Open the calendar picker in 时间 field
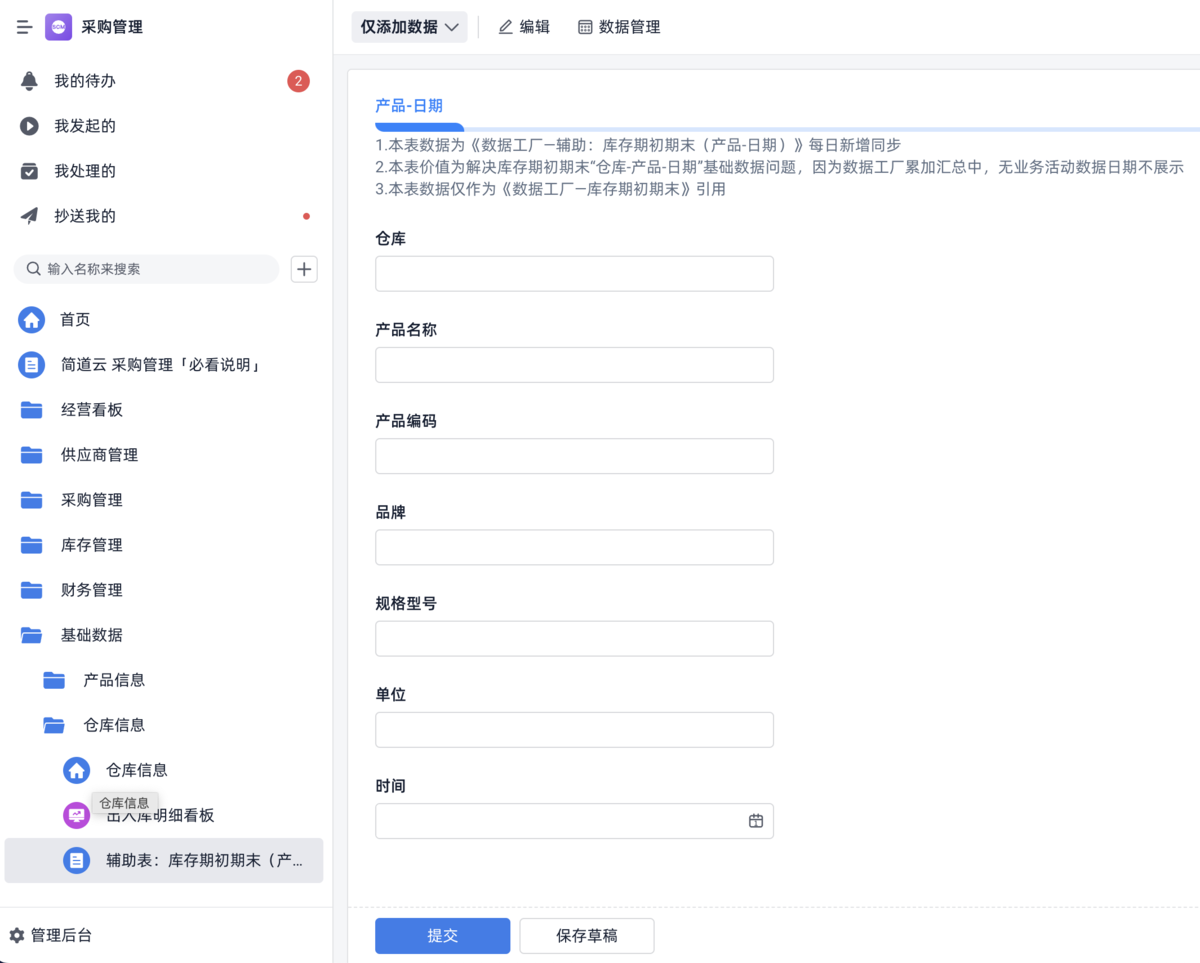Viewport: 1200px width, 963px height. click(756, 821)
